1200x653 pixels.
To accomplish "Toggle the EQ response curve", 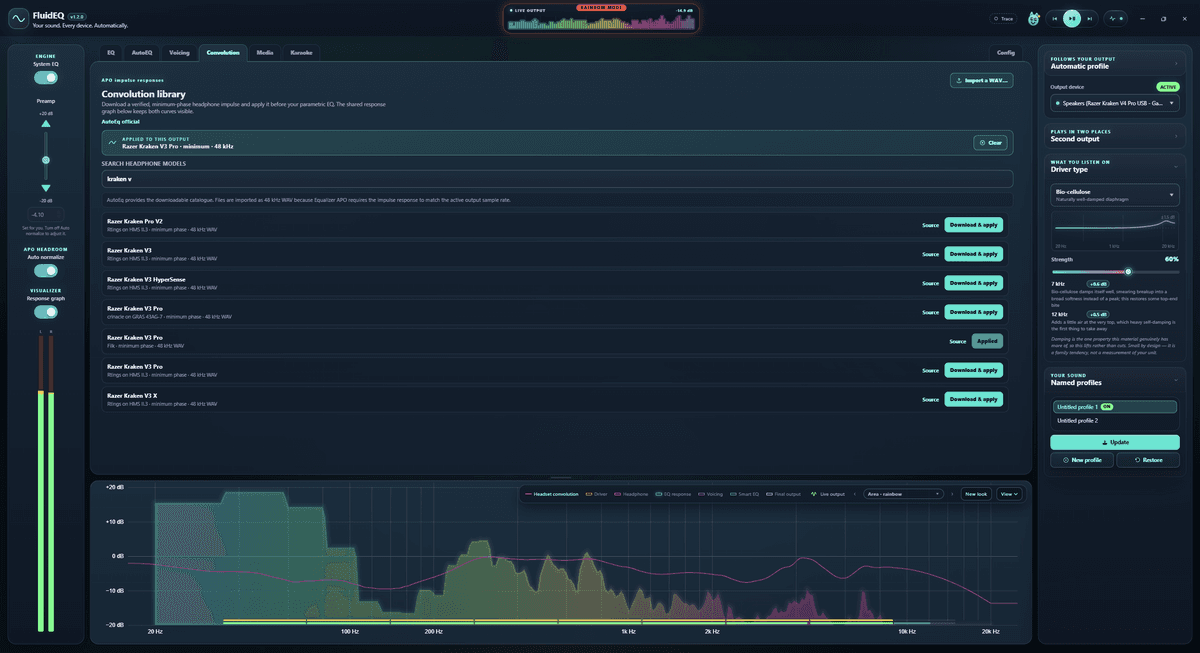I will pos(673,494).
